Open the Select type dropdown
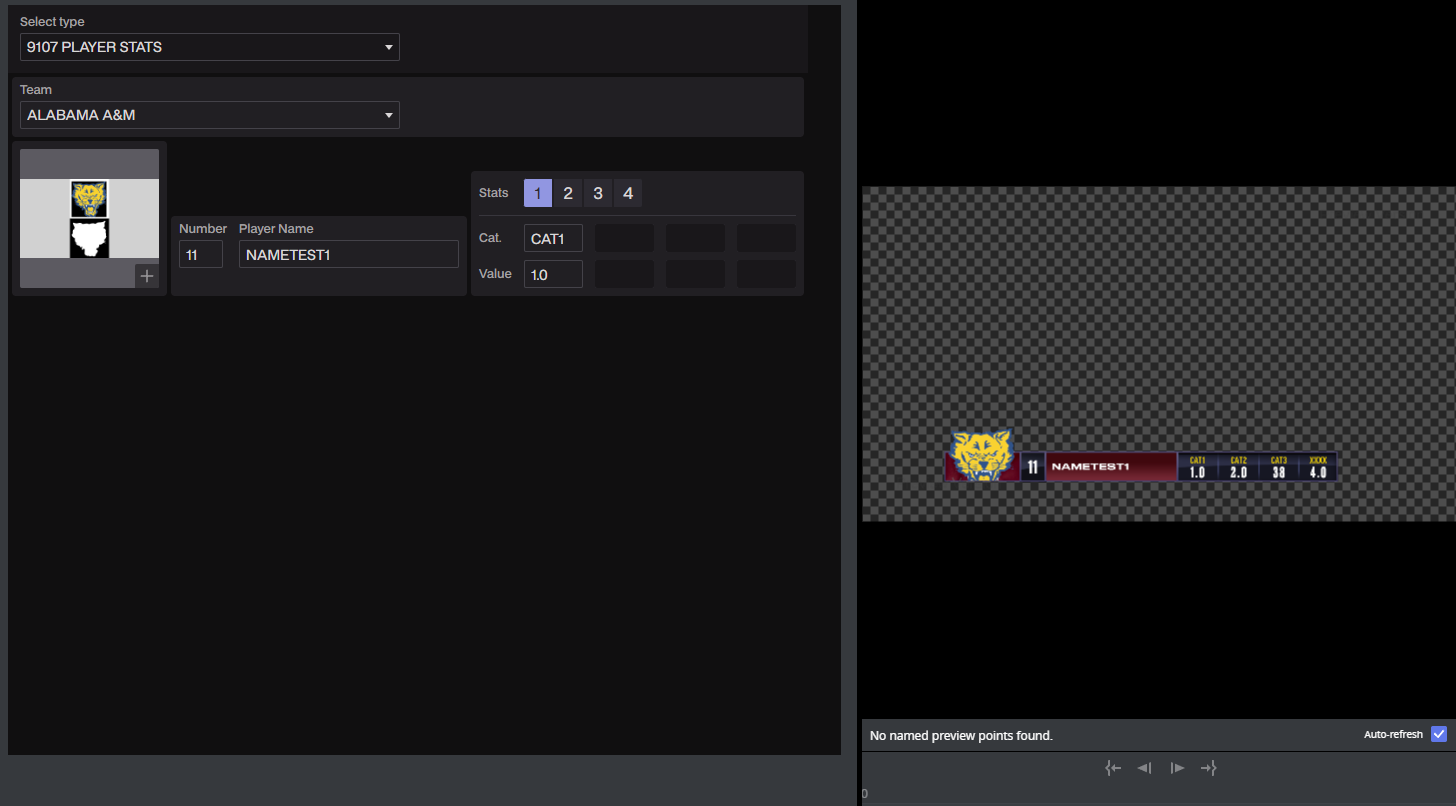The image size is (1456, 806). tap(210, 47)
